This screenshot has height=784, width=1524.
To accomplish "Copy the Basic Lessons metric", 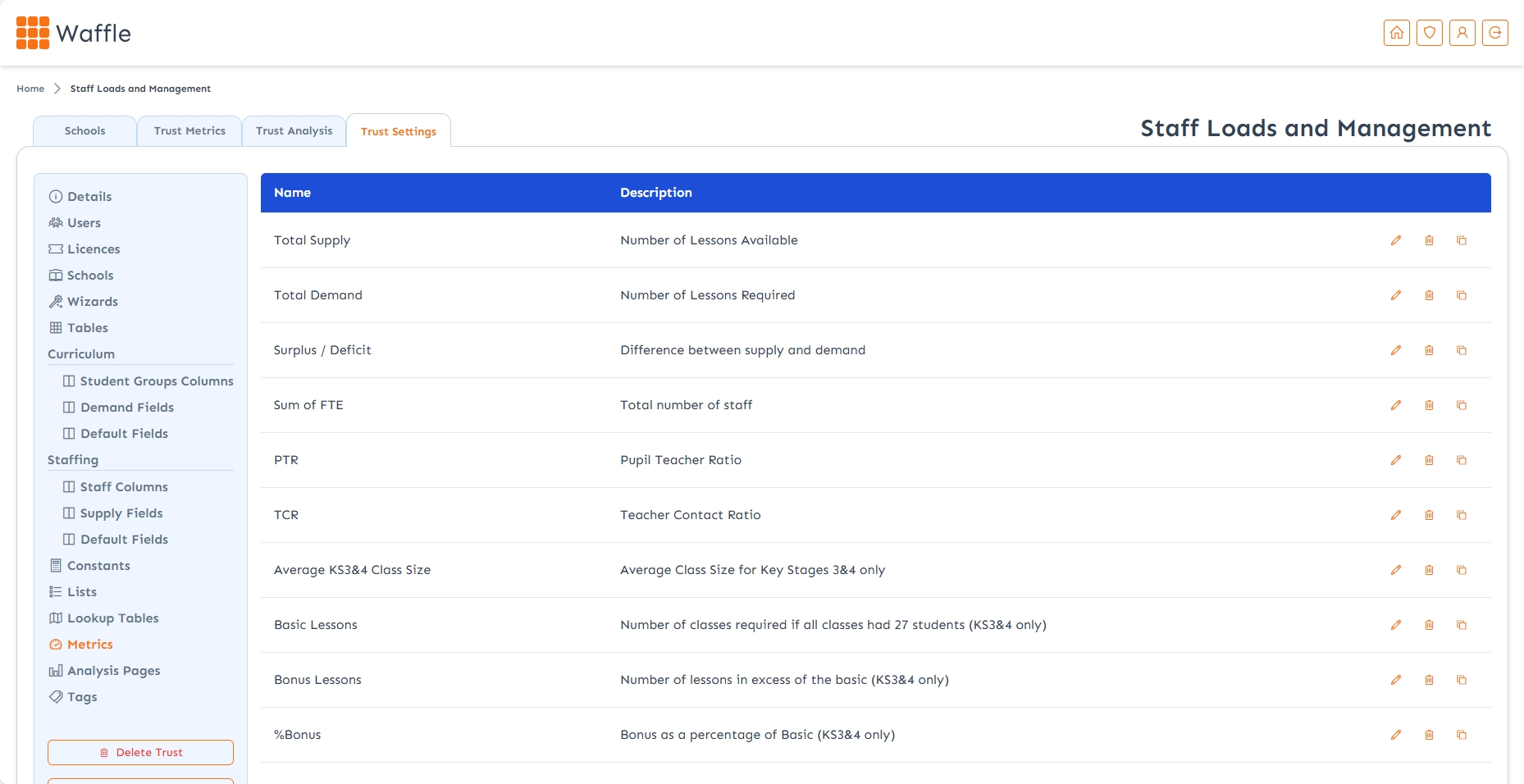I will 1461,625.
